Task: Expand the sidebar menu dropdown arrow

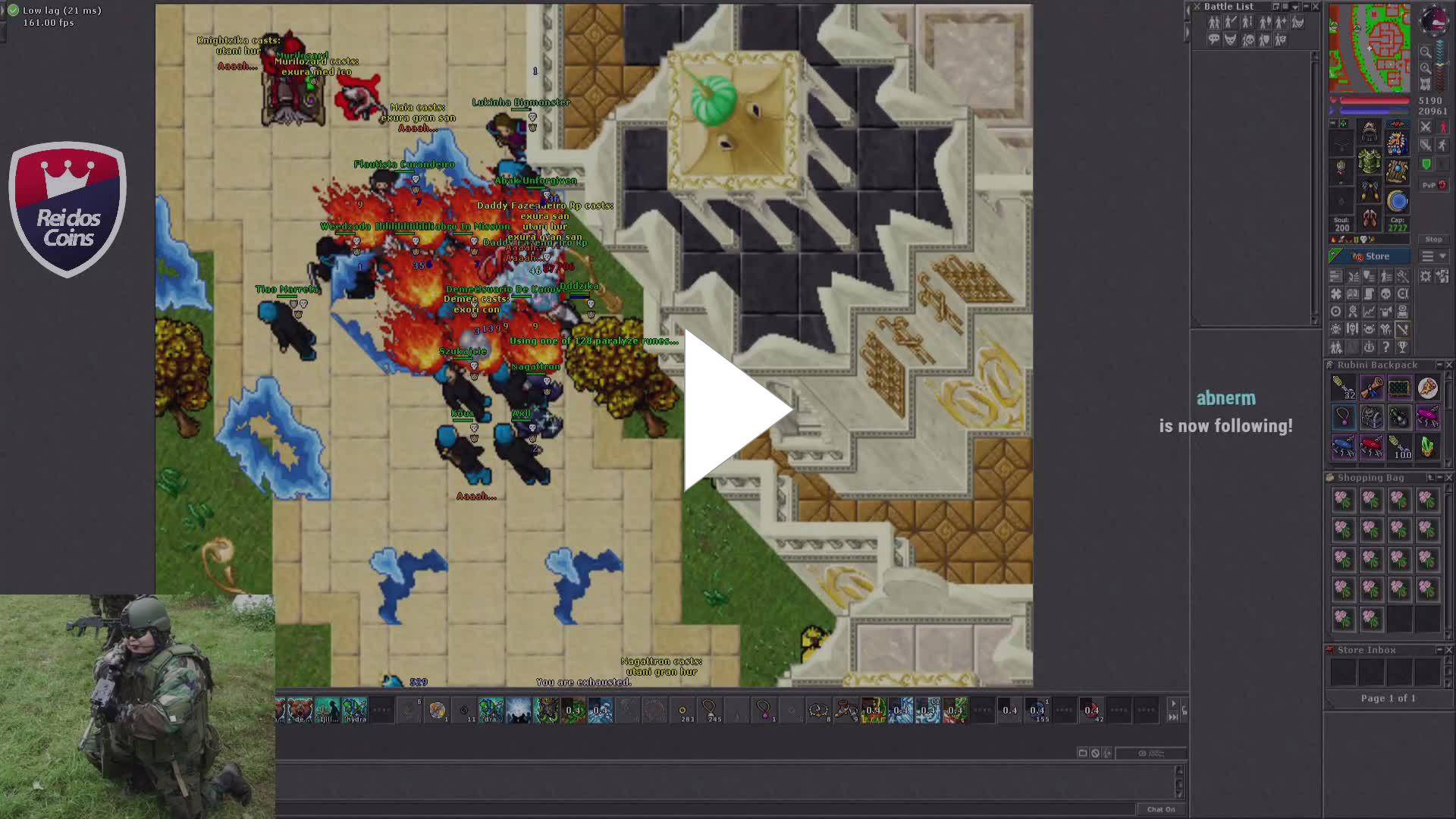Action: tap(1443, 256)
